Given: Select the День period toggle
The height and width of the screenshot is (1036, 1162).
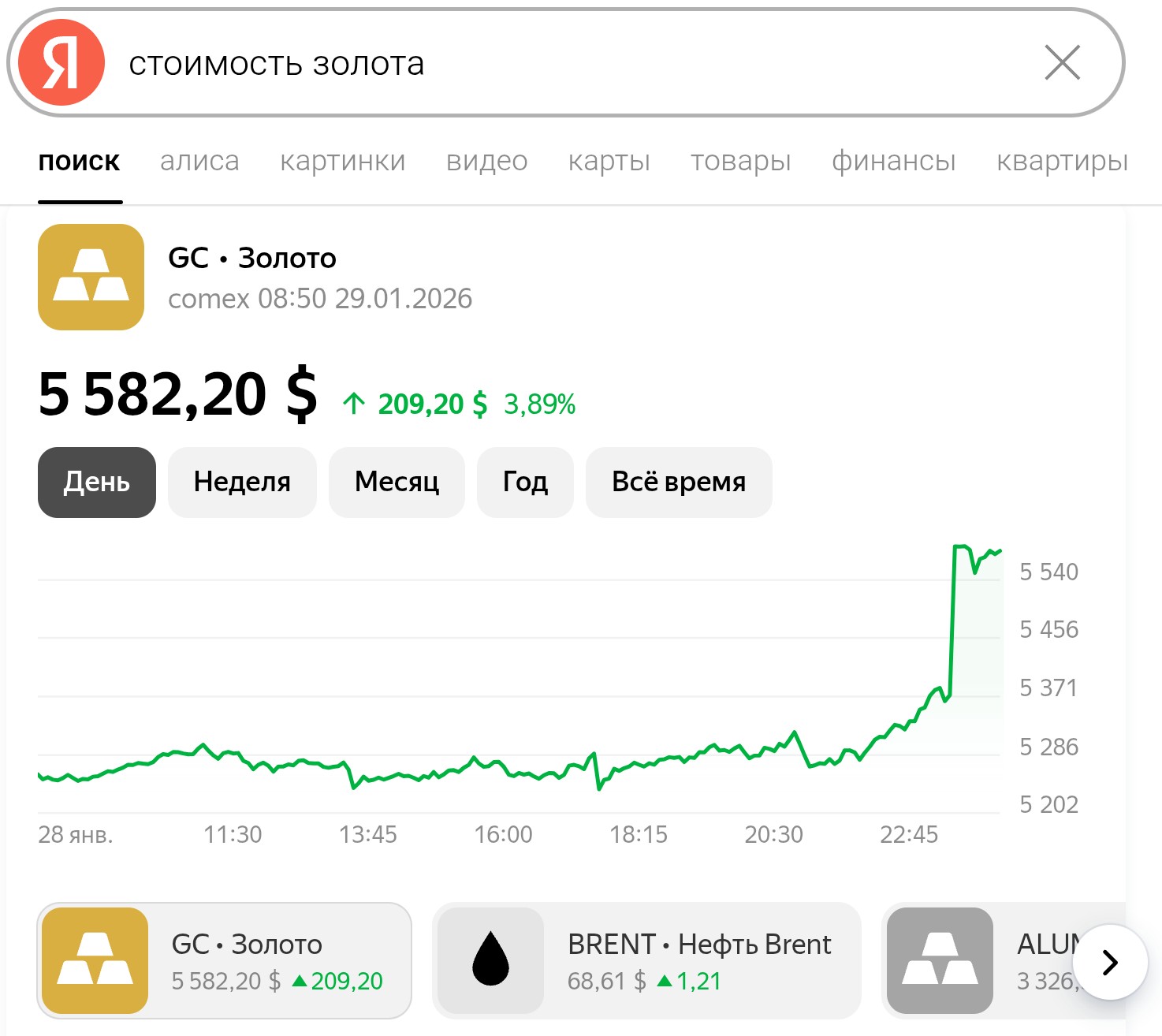Looking at the screenshot, I should point(97,482).
